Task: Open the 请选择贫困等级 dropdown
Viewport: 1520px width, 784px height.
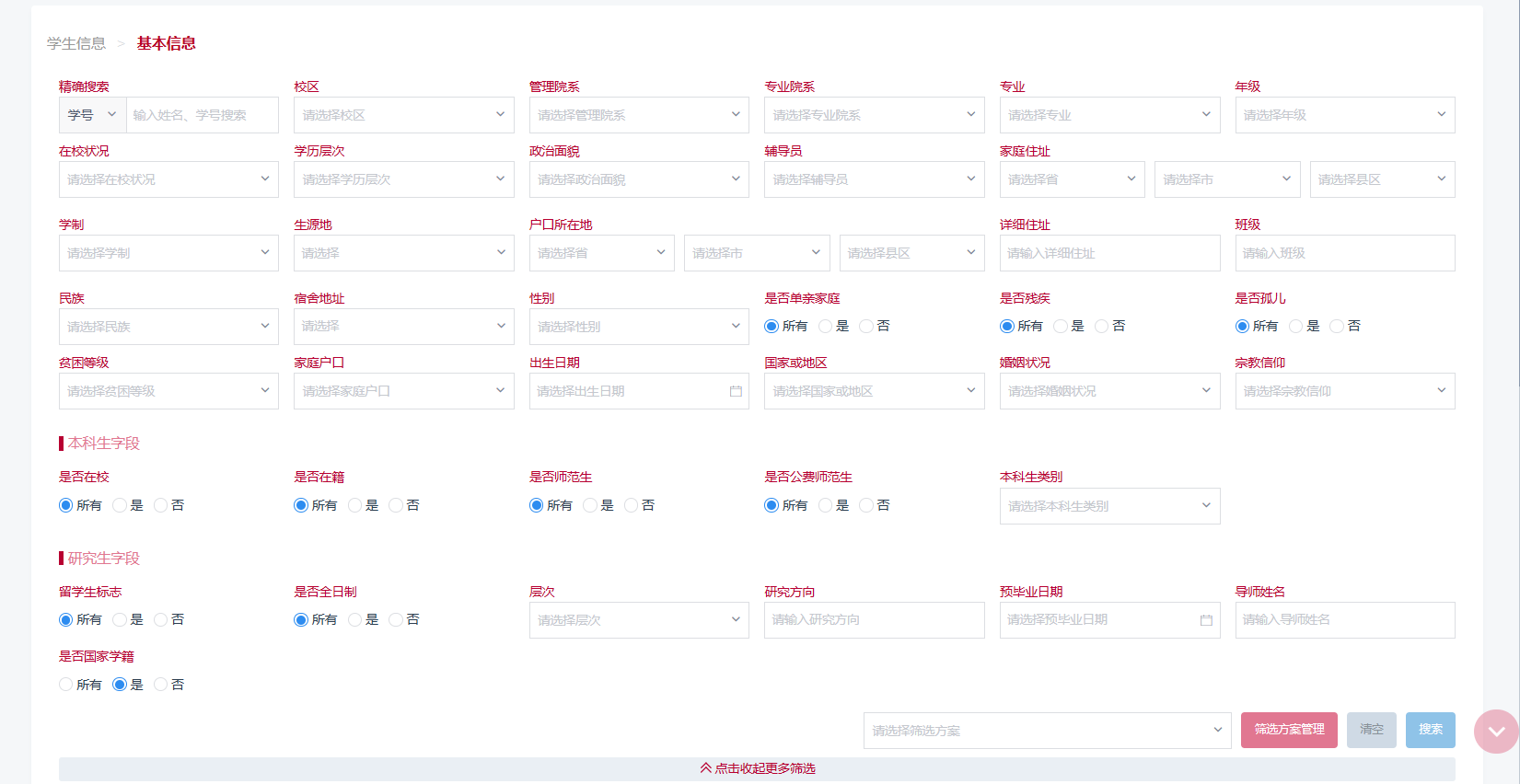Action: coord(168,391)
